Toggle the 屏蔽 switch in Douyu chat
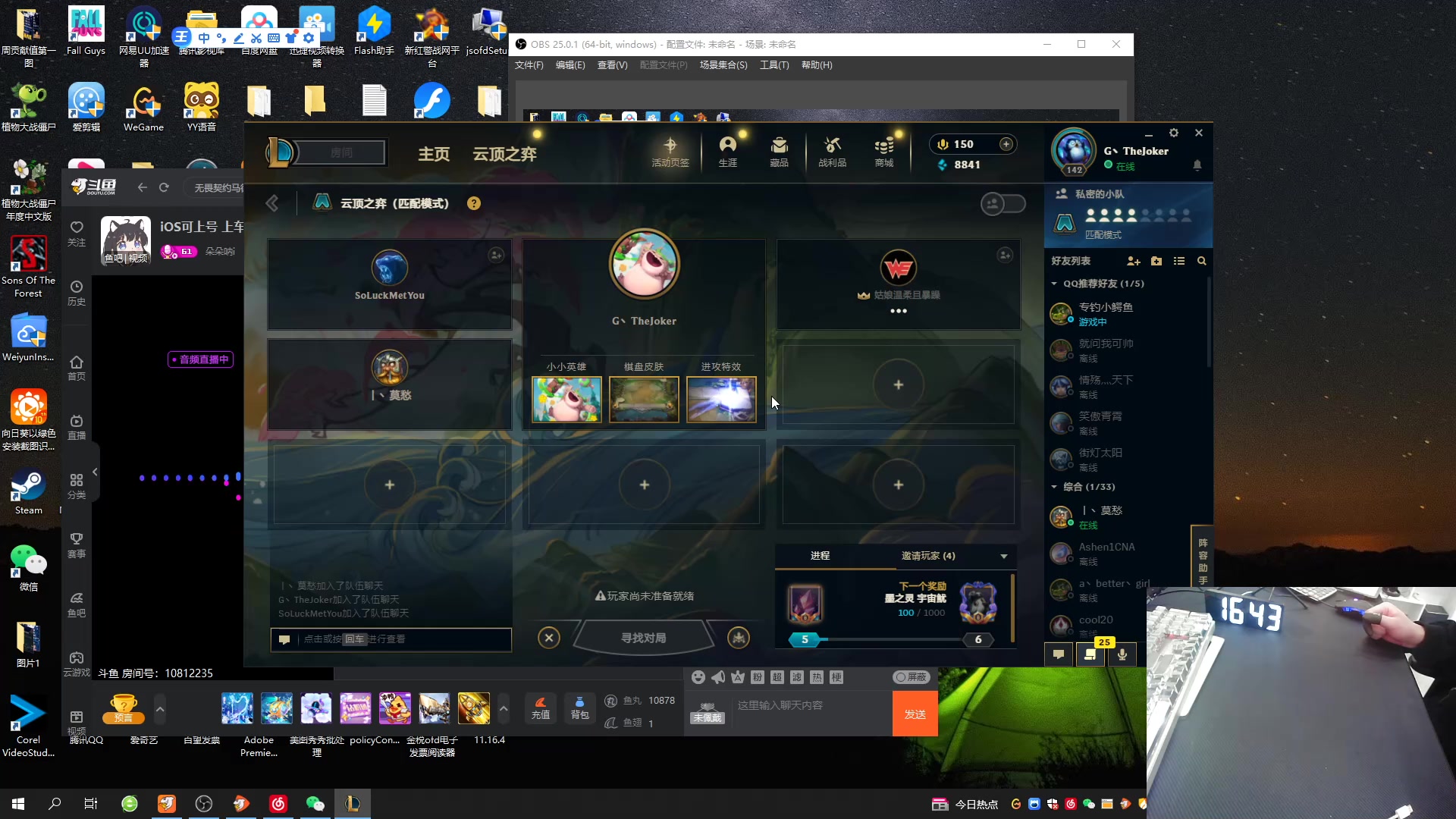 click(x=911, y=677)
